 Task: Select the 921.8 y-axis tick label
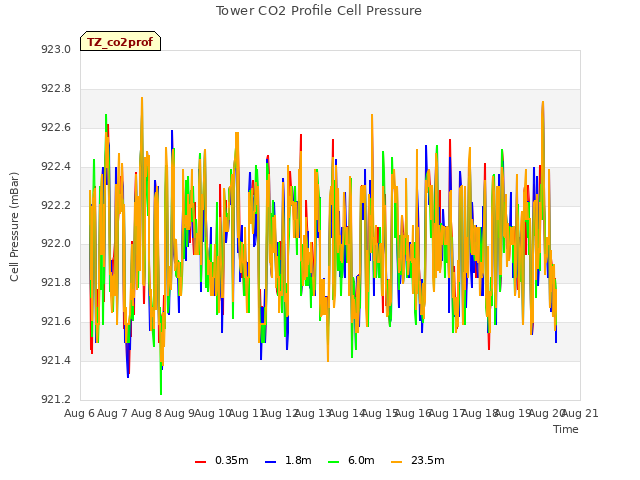[56, 282]
